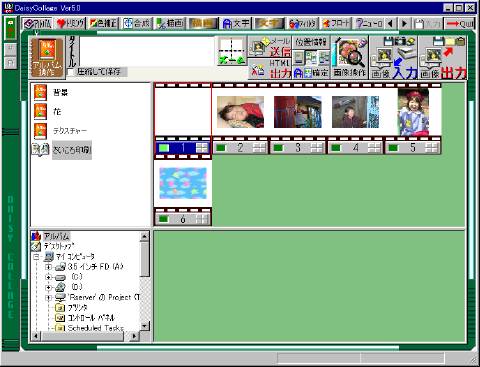This screenshot has height=367, width=480.
Task: Click the 画像出力 export icon
Action: [x=443, y=58]
